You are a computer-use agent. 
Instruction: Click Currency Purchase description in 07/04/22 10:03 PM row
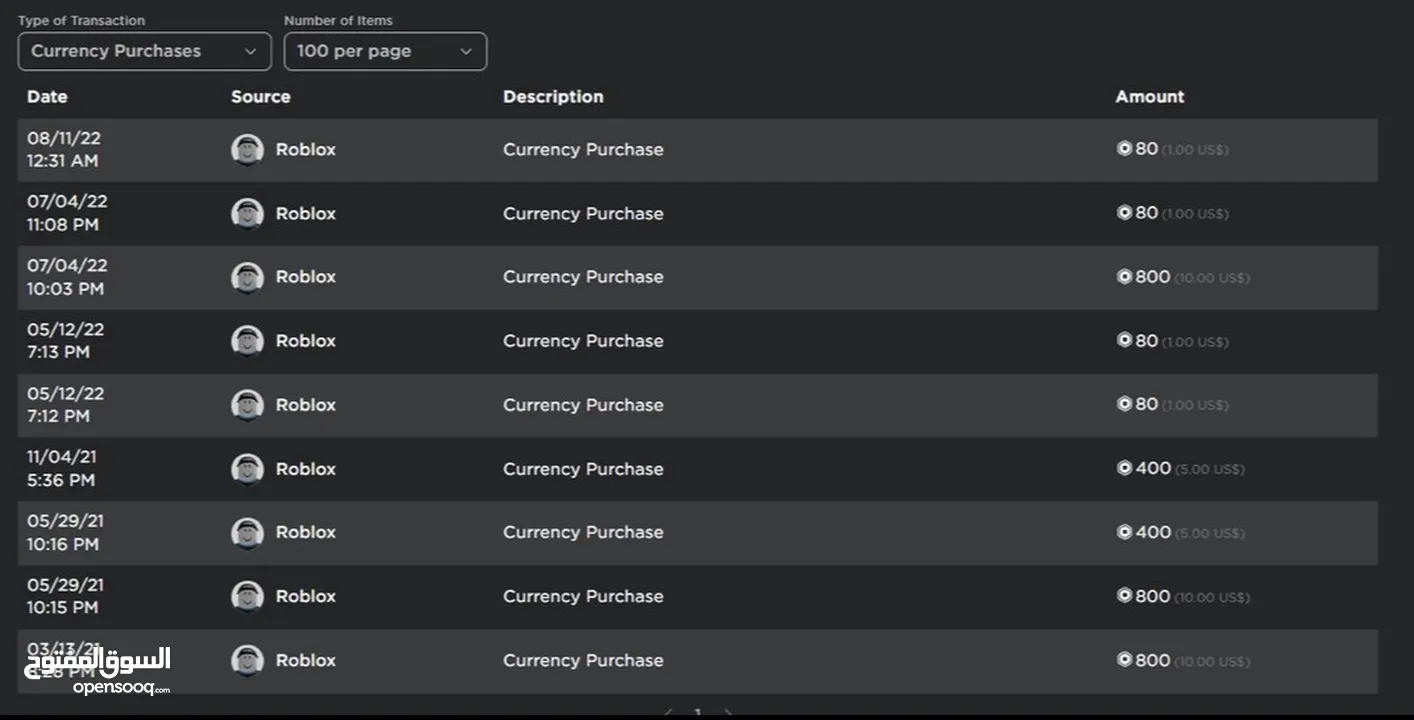click(583, 277)
